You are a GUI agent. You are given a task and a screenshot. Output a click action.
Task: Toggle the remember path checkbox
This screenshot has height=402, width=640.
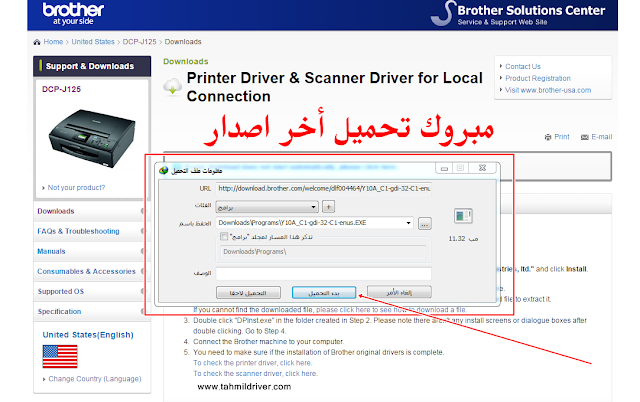tap(224, 236)
